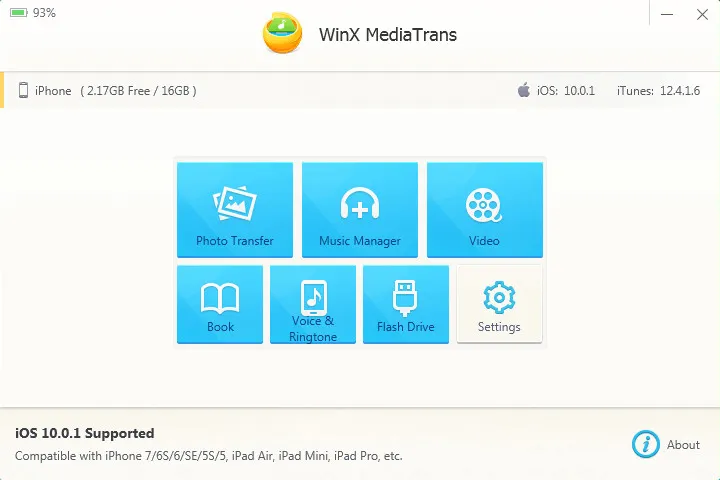The height and width of the screenshot is (480, 721).
Task: Click the iPhone device icon
Action: [23, 90]
